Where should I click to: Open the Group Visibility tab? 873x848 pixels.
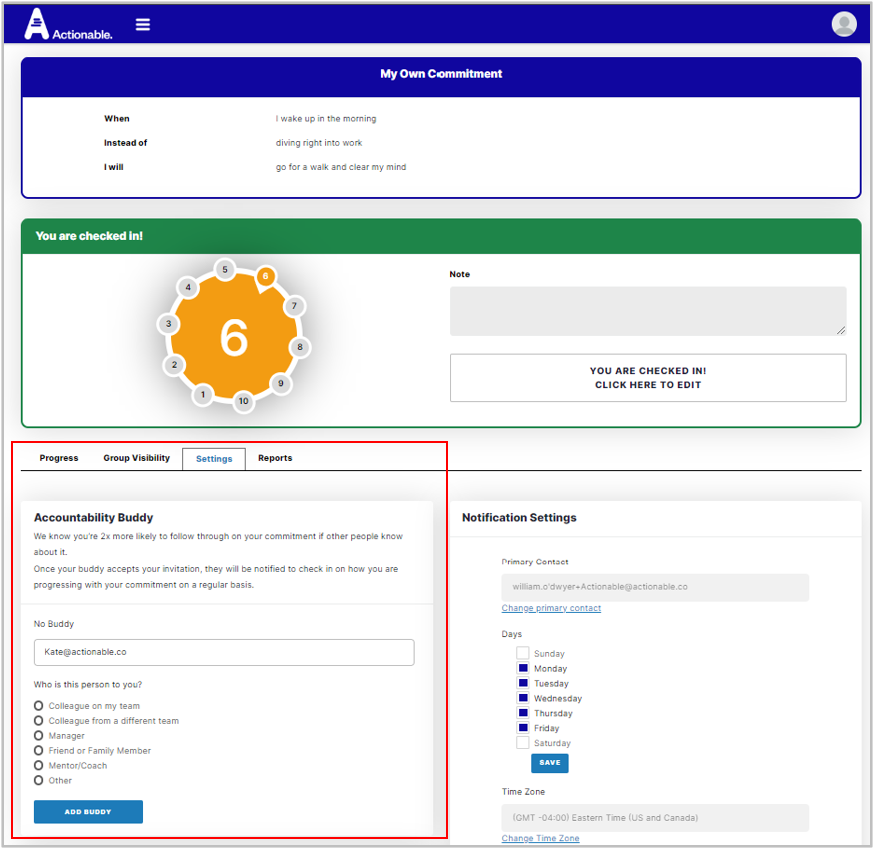pyautogui.click(x=136, y=458)
